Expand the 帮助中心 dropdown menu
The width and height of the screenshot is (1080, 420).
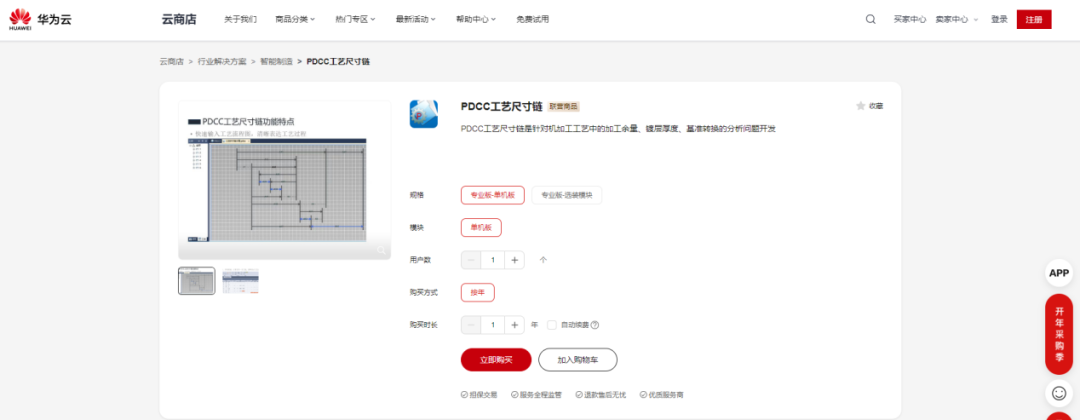pos(476,19)
